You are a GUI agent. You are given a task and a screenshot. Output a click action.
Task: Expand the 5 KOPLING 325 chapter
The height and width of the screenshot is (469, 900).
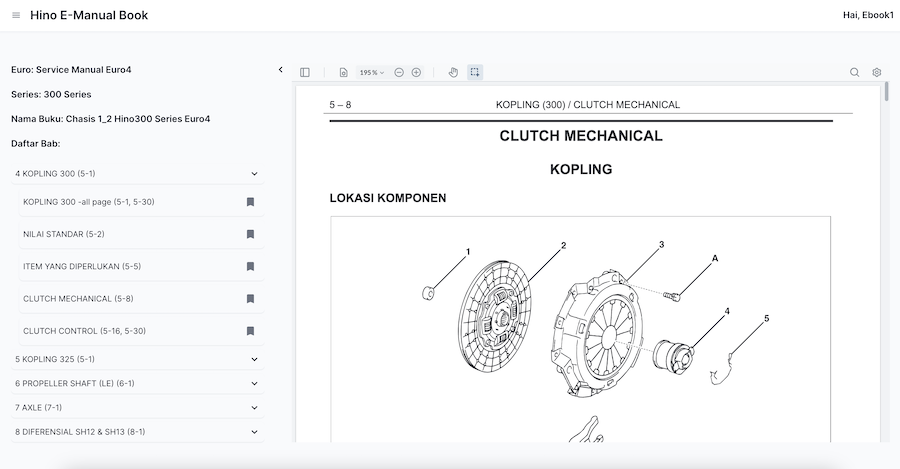(x=254, y=359)
